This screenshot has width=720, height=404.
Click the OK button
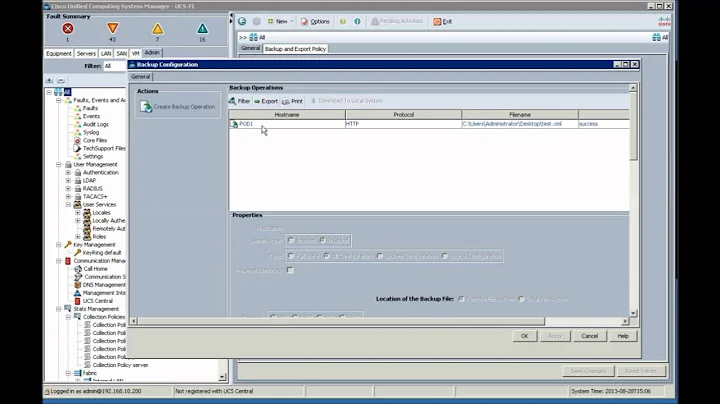pos(524,336)
